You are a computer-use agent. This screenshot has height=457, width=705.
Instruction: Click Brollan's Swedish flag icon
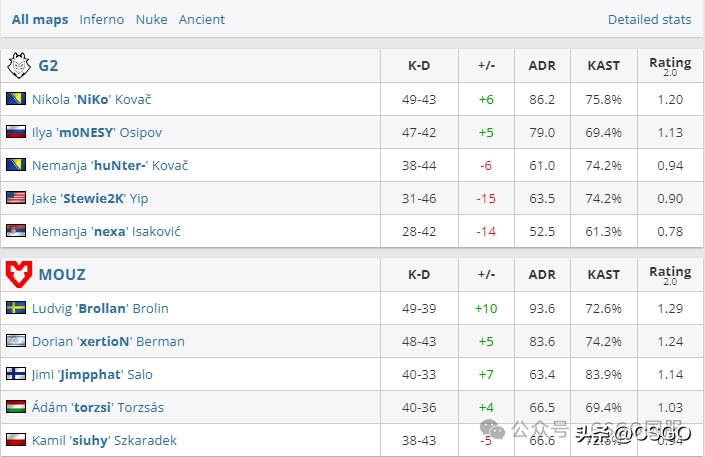(16, 308)
